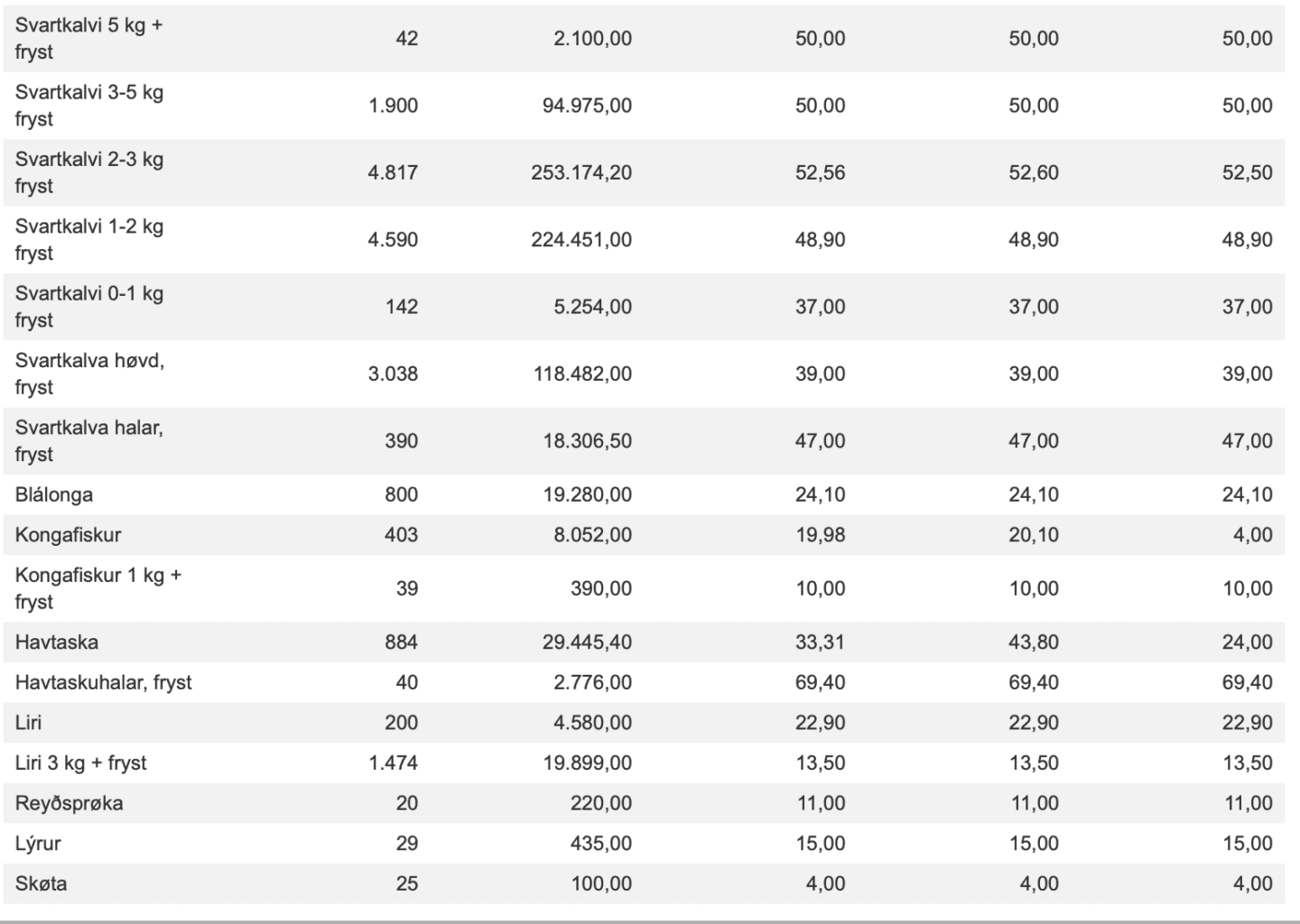Select the 19,98 average price for Kongafiskur
This screenshot has width=1300, height=924.
click(820, 535)
